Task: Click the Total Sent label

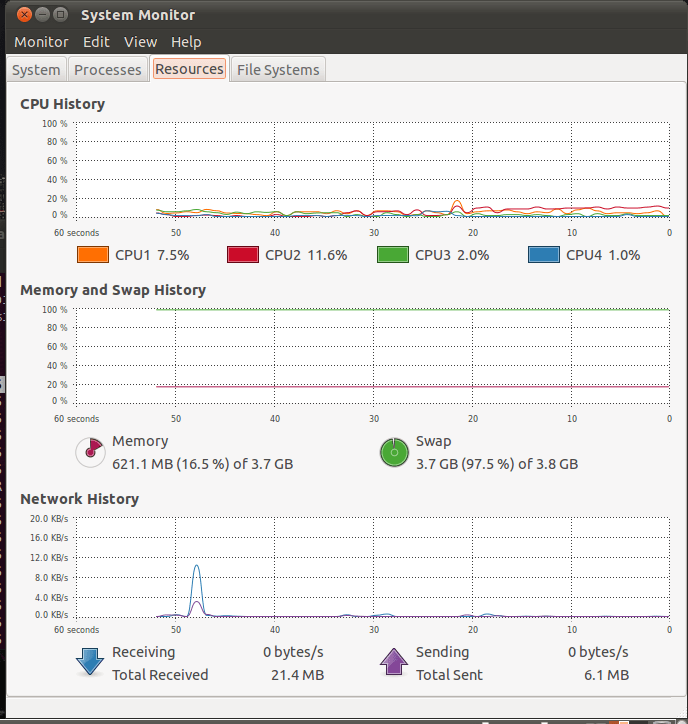Action: click(449, 675)
